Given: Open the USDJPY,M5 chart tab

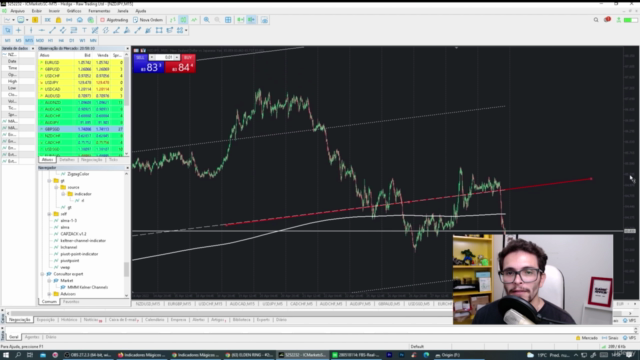Looking at the screenshot, I should pyautogui.click(x=272, y=304).
